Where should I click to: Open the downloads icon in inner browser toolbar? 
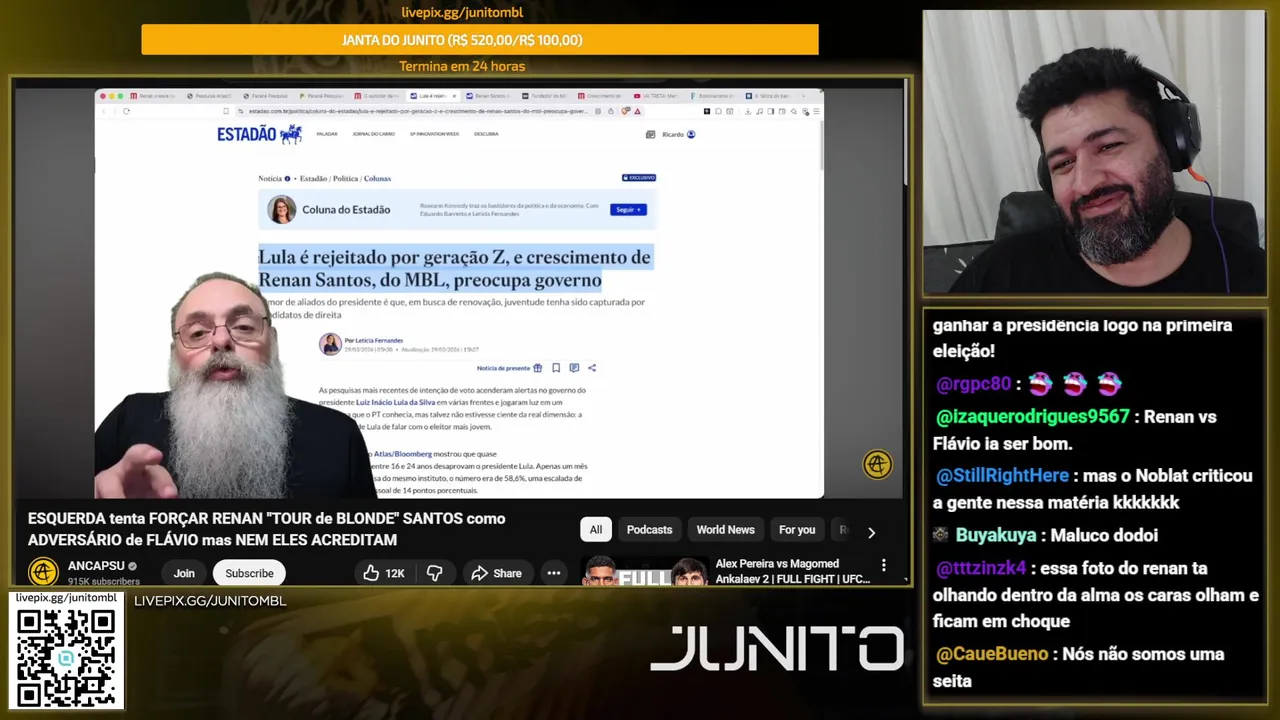[x=747, y=111]
